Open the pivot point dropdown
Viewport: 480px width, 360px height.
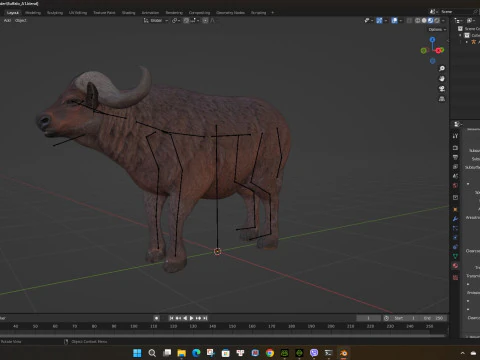click(176, 21)
